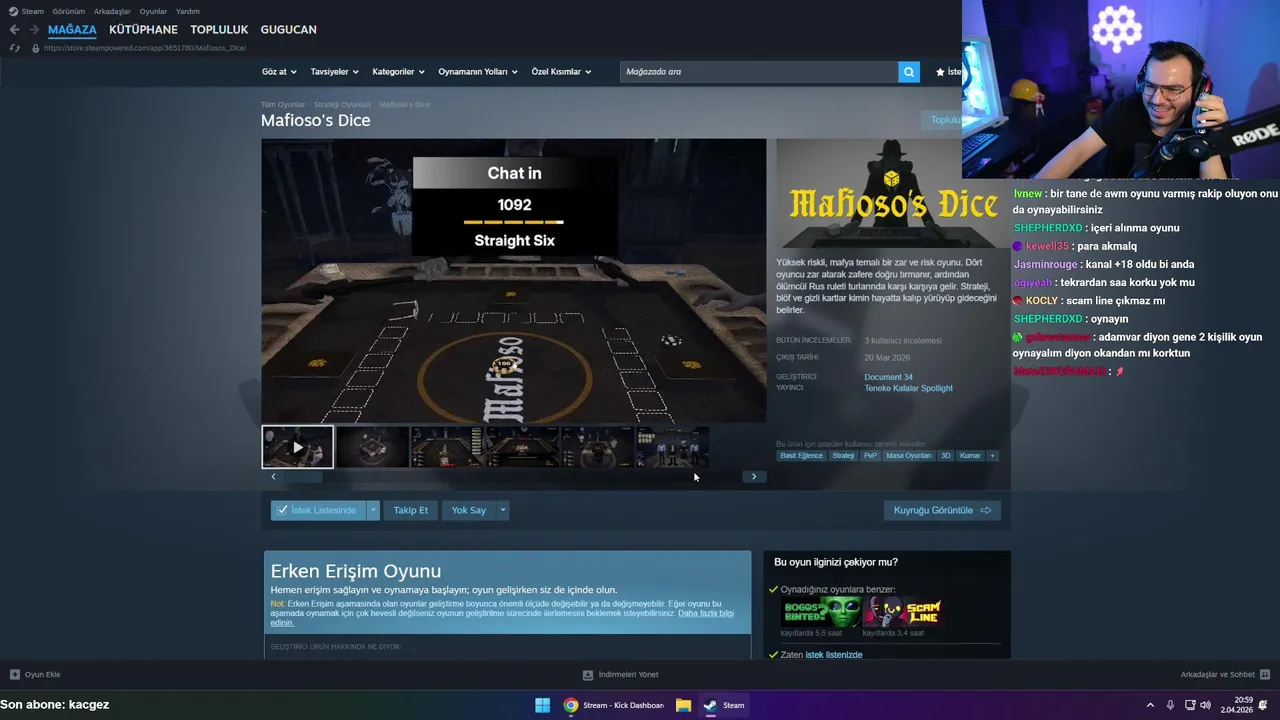Go back with the left arrow icon
The width and height of the screenshot is (1280, 720).
coord(14,30)
